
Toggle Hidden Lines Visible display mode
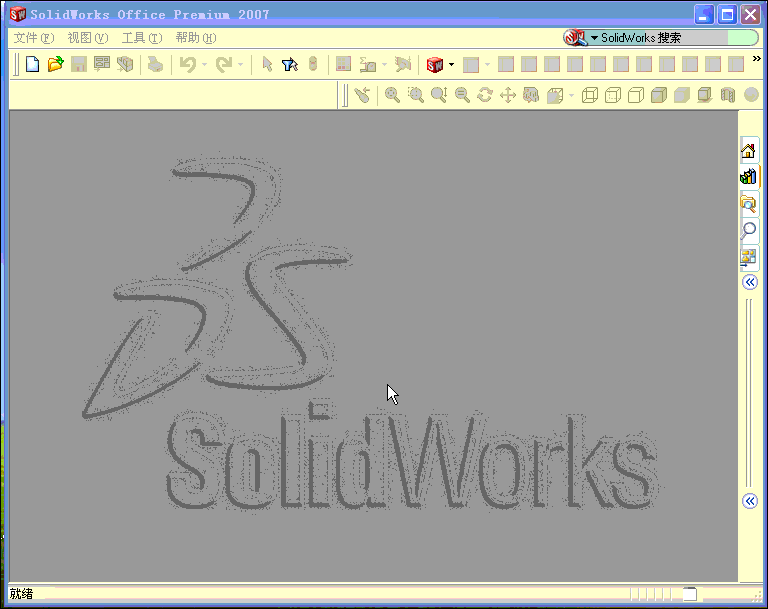coord(613,95)
